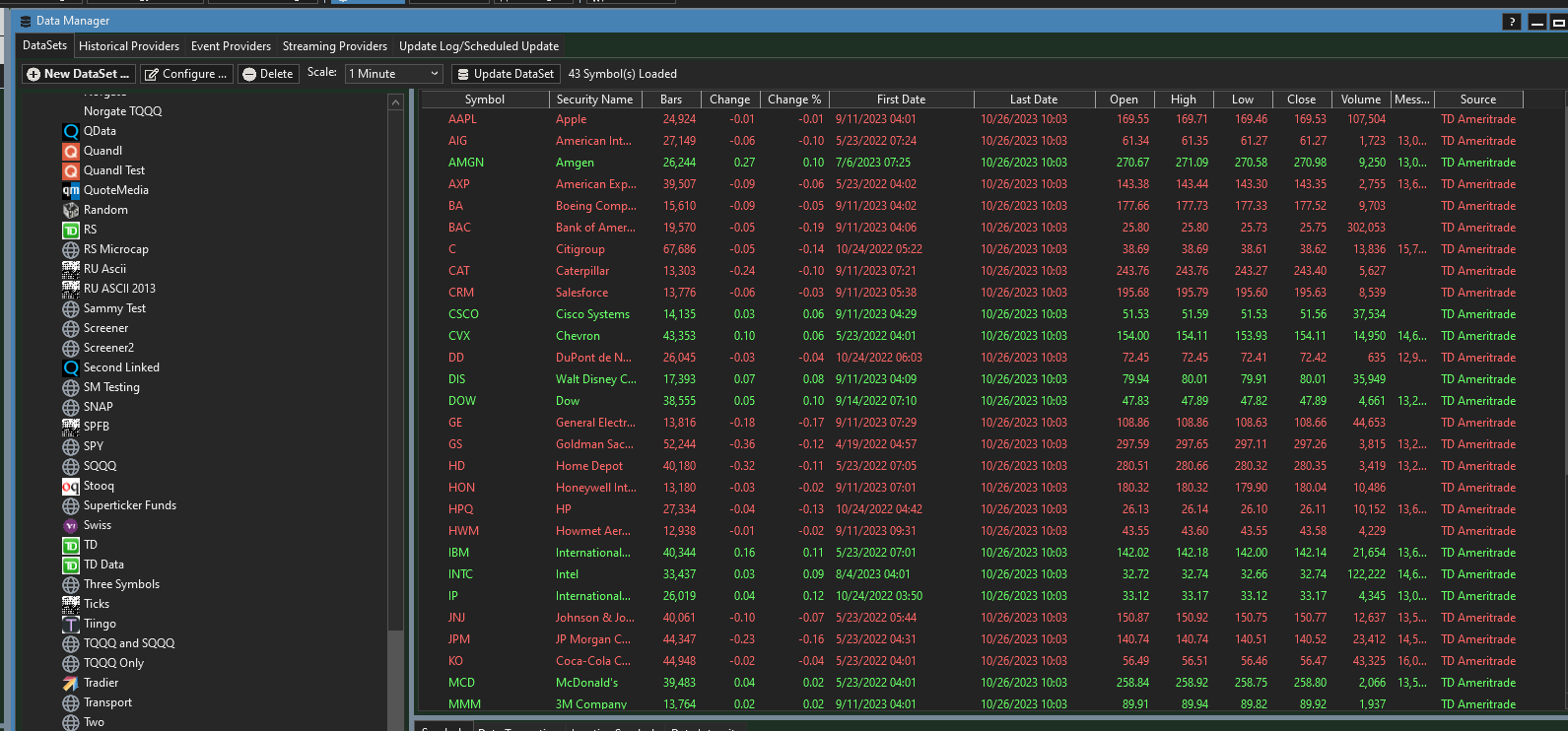1568x731 pixels.
Task: Click the SPFB dataset icon
Action: 71,427
